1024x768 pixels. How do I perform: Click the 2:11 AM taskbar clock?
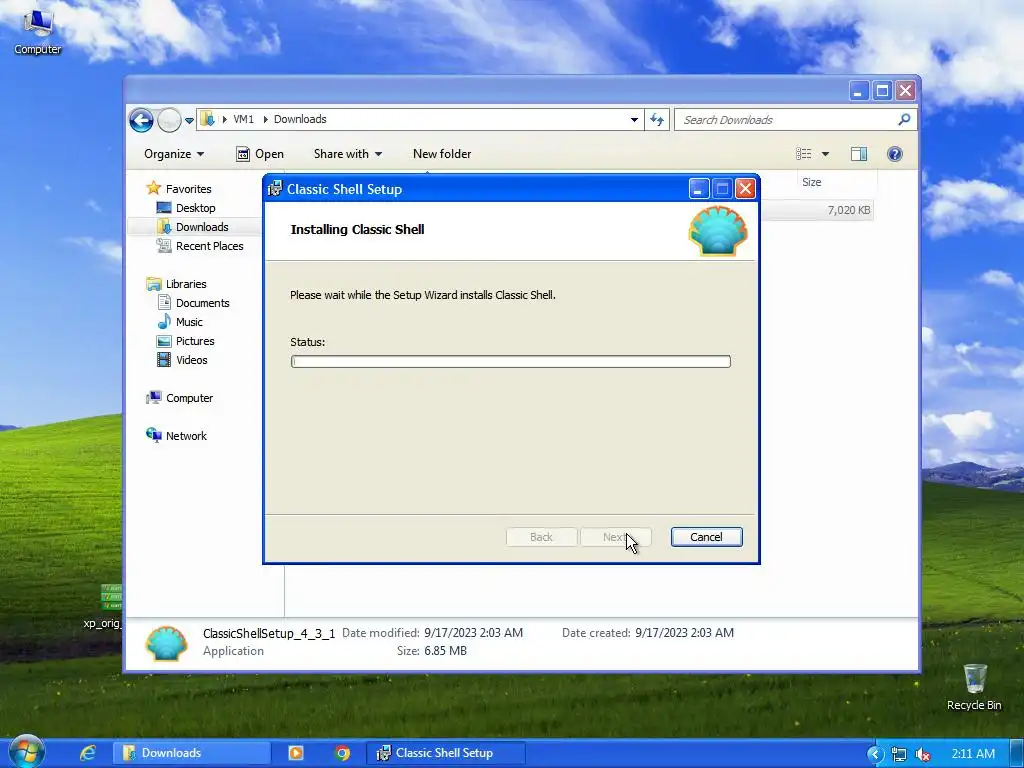(973, 754)
